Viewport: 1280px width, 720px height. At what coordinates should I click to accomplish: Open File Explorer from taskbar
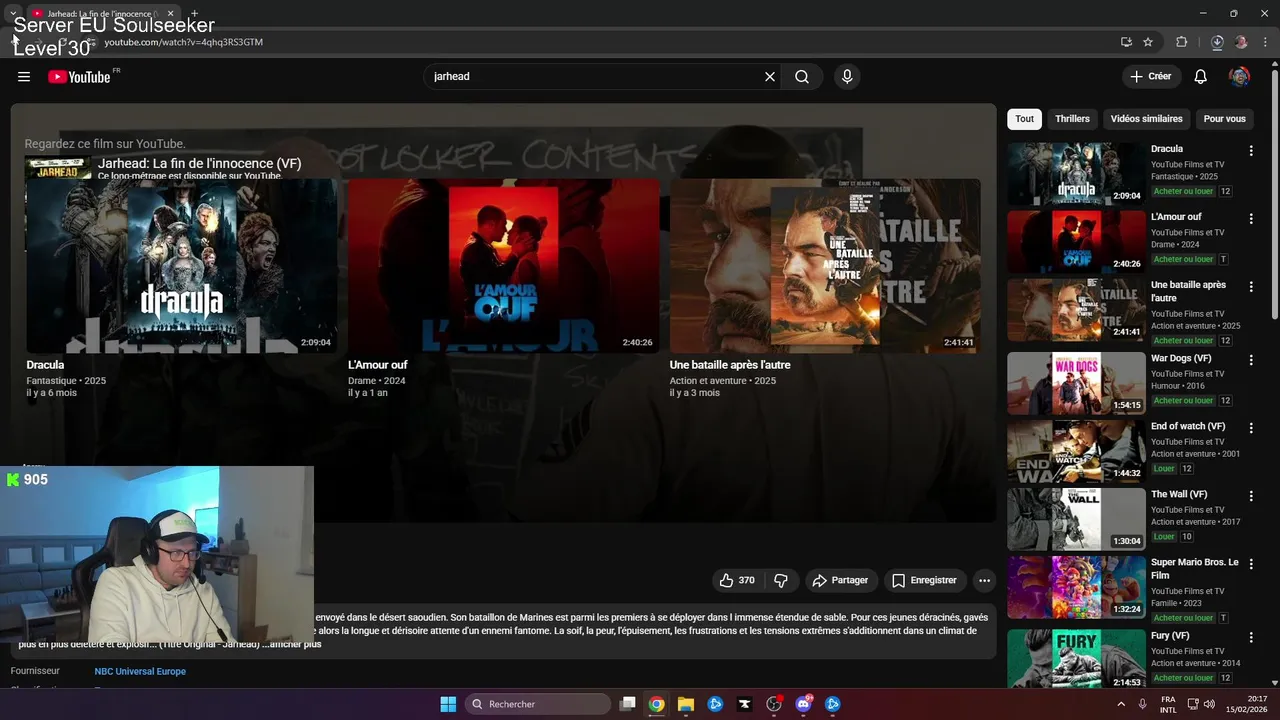[x=686, y=704]
